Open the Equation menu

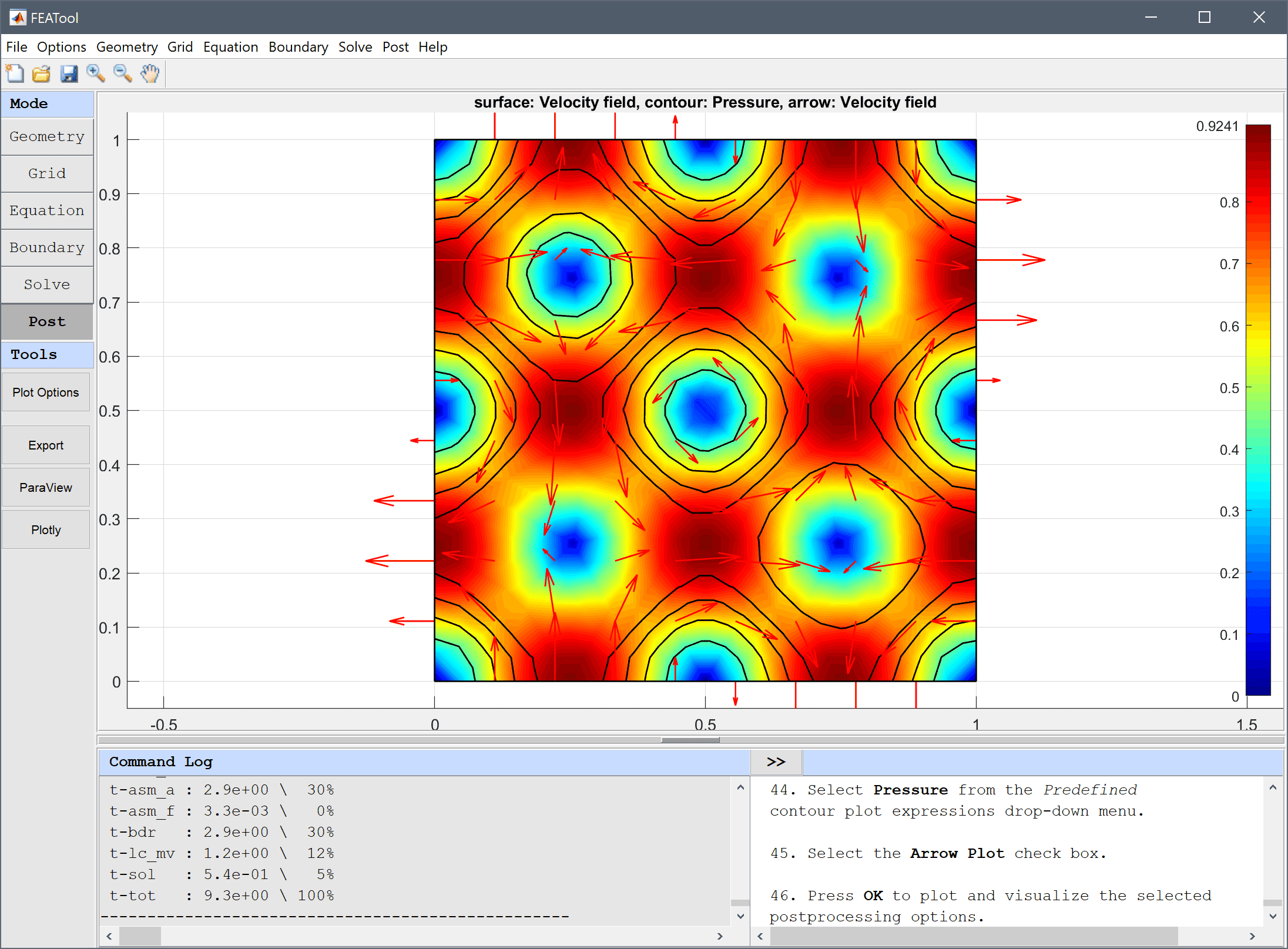point(230,46)
